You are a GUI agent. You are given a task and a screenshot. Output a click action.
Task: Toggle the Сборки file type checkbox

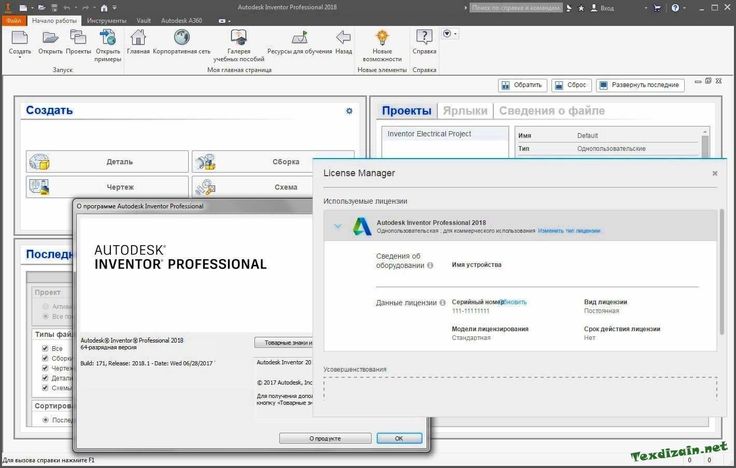[x=45, y=358]
